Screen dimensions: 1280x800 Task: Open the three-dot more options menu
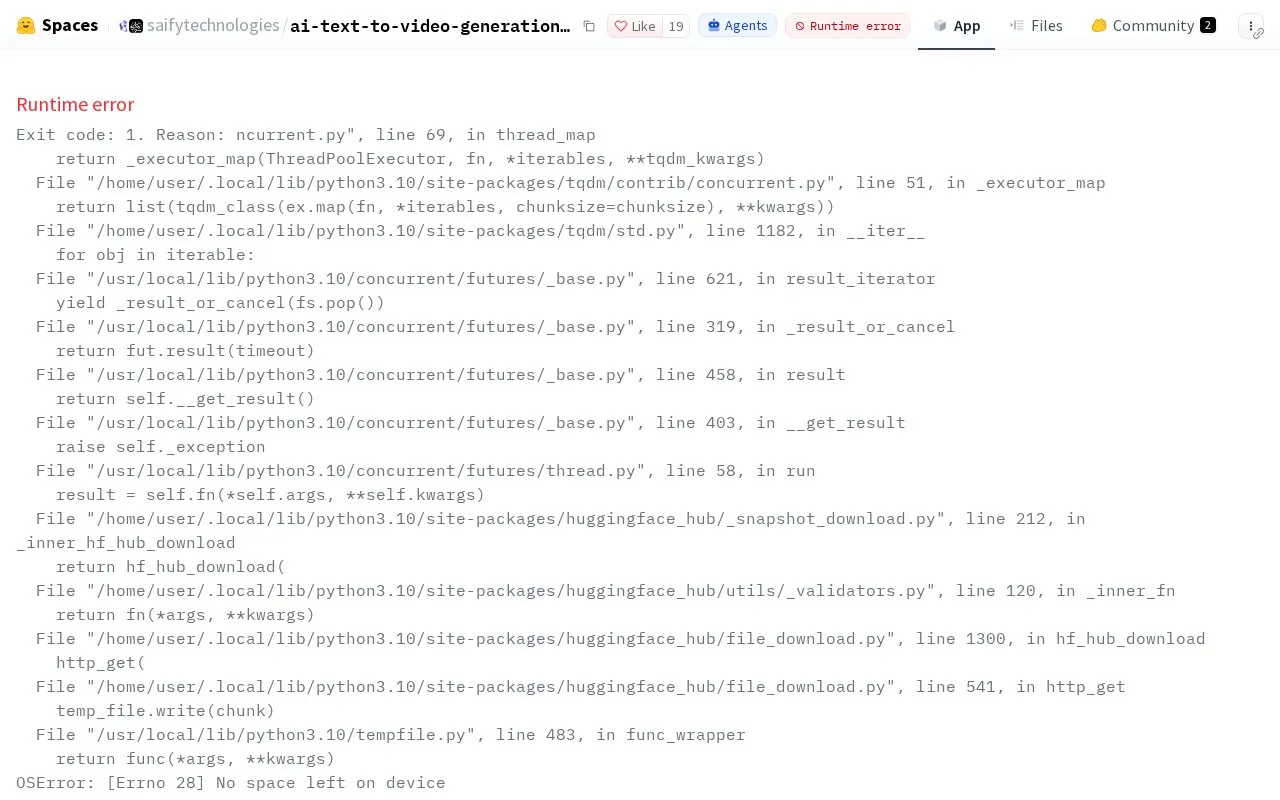1251,26
